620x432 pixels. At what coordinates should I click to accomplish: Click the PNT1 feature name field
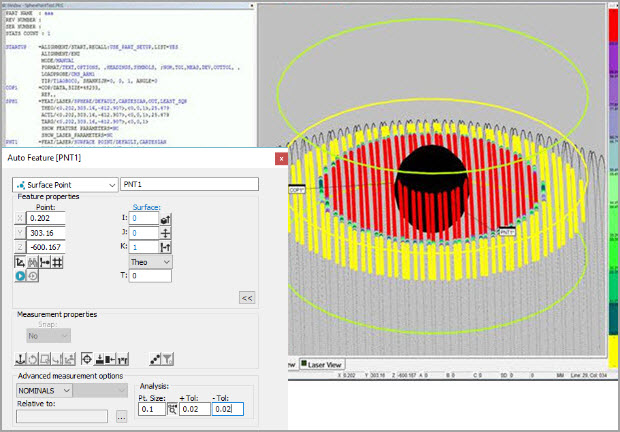click(x=188, y=184)
